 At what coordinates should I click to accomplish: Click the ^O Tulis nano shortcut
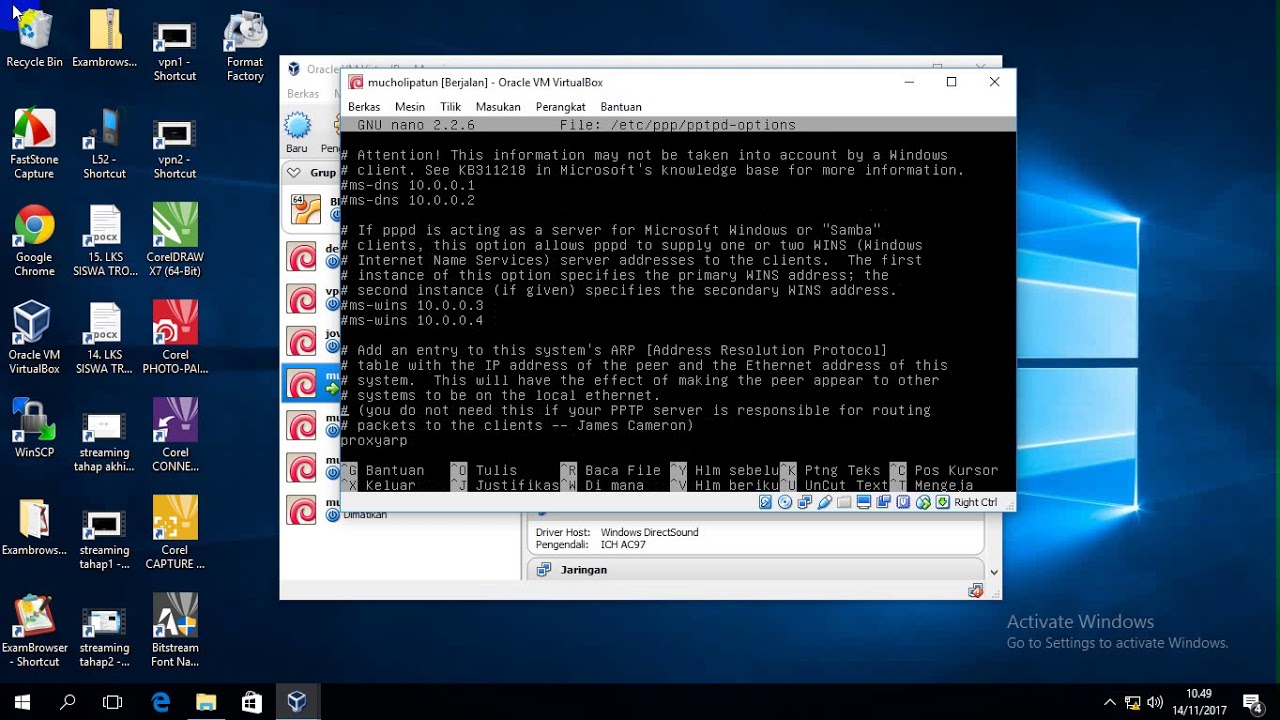(484, 470)
